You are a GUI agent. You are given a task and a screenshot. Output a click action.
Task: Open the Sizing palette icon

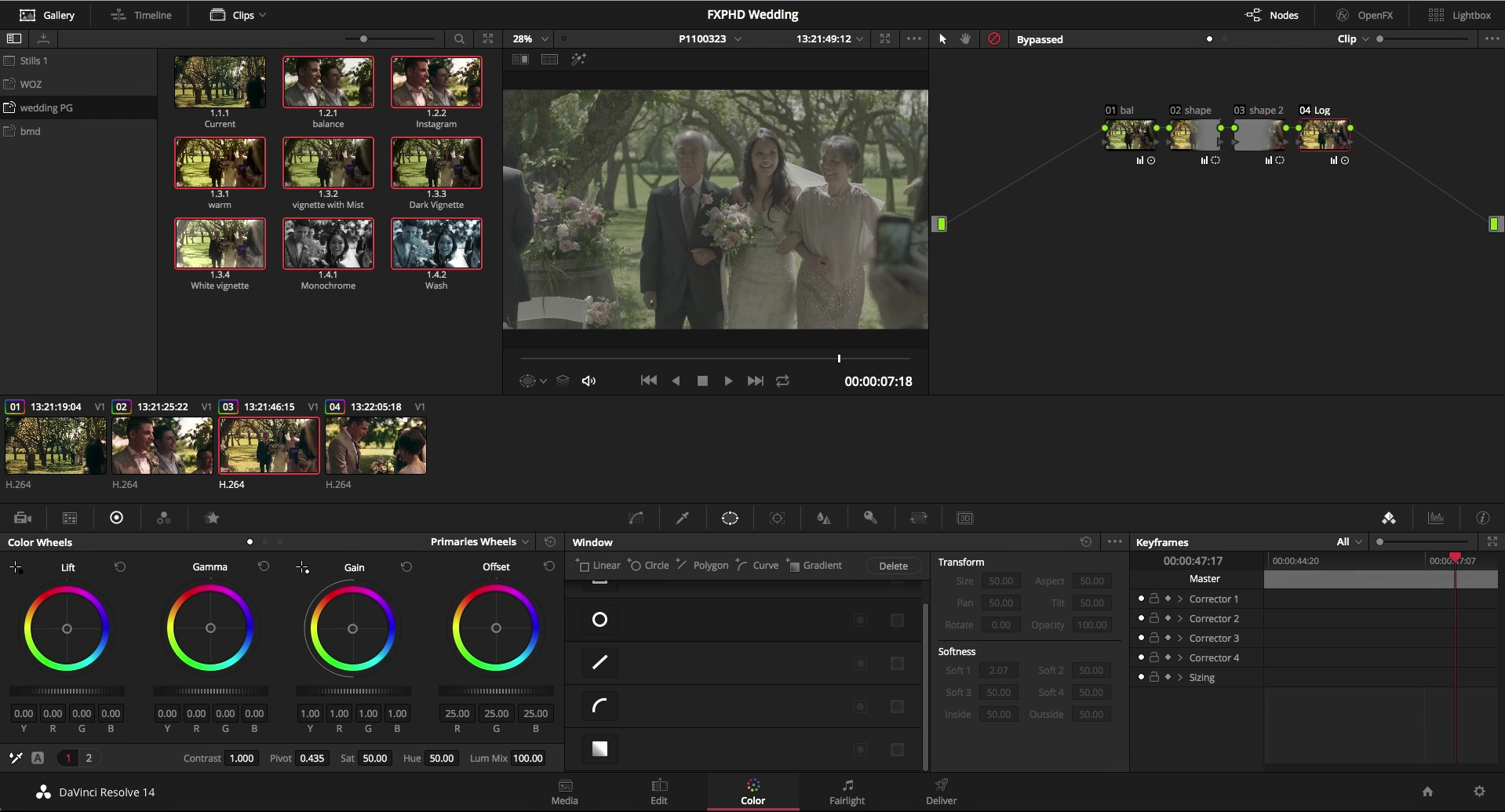[x=918, y=518]
